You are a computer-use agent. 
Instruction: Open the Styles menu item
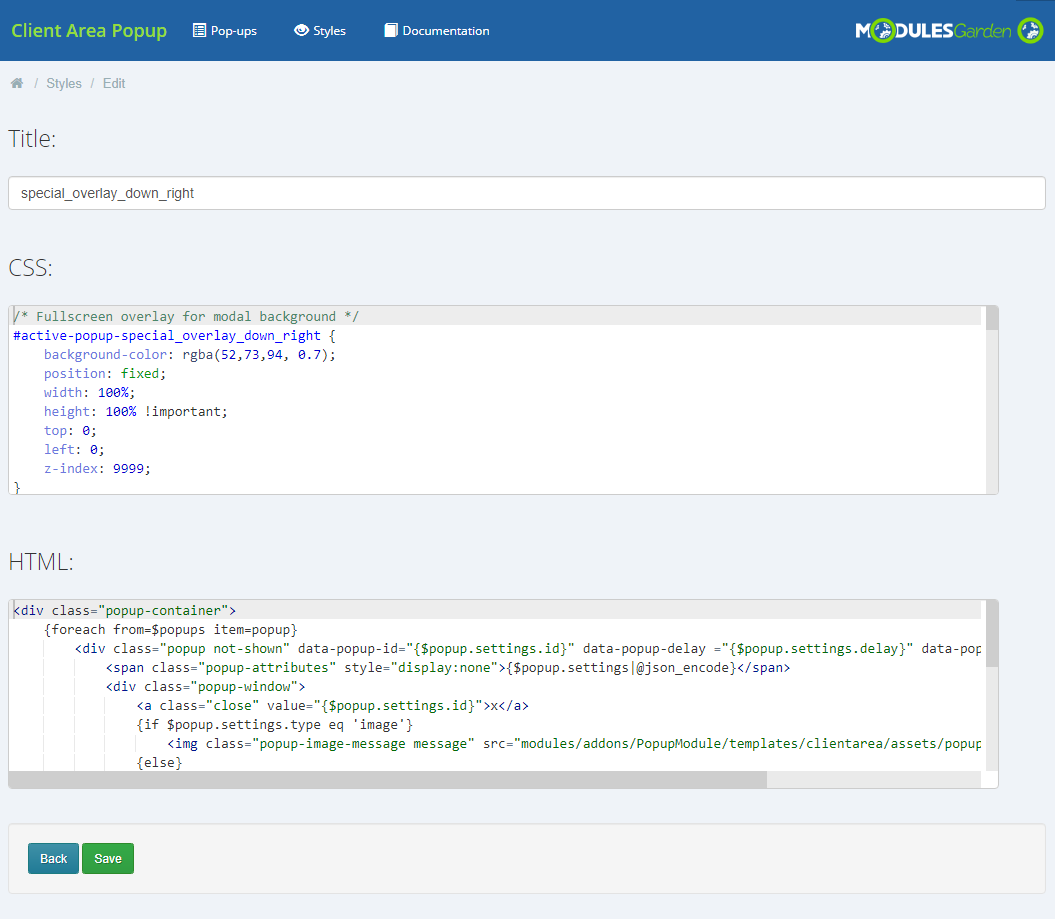320,30
